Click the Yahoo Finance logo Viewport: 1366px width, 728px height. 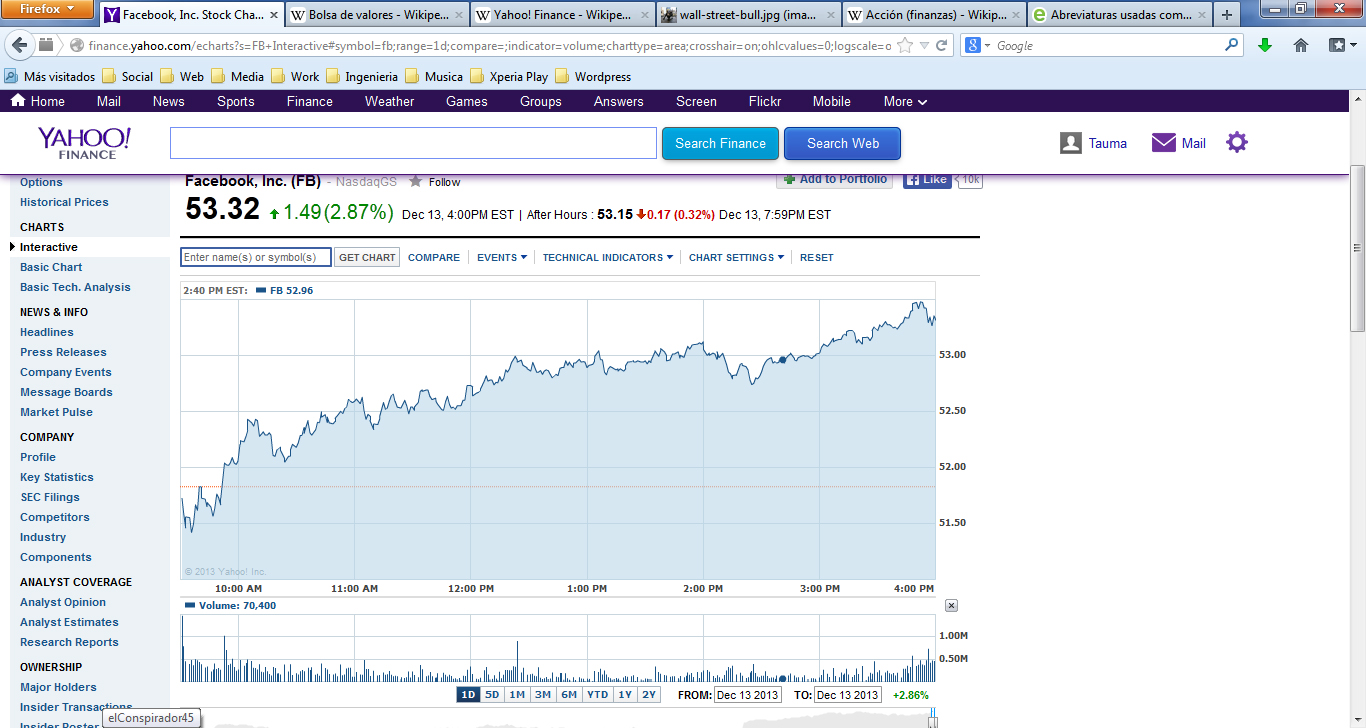tap(85, 143)
